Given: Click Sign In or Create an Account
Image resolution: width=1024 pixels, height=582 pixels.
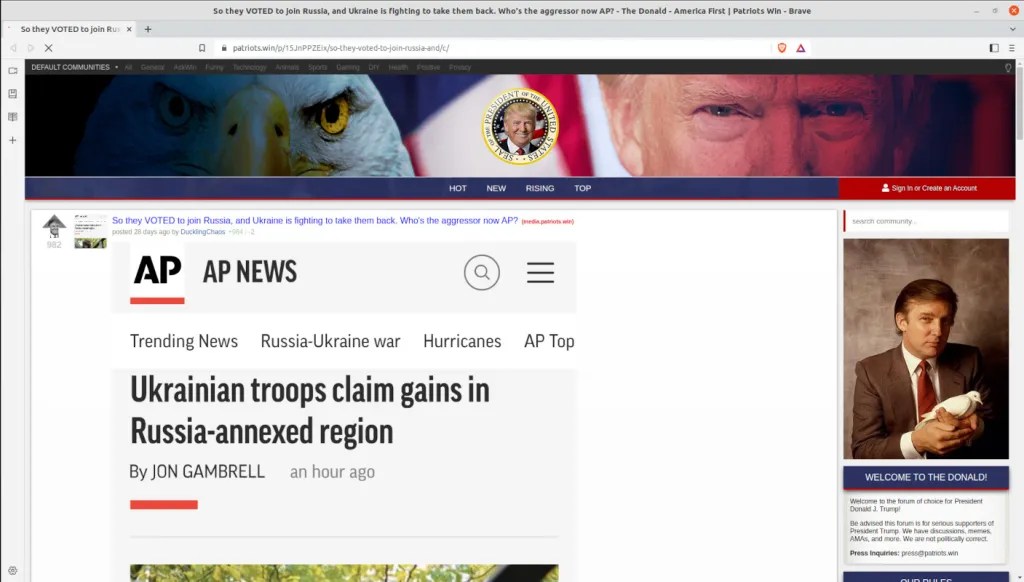Looking at the screenshot, I should click(x=929, y=188).
